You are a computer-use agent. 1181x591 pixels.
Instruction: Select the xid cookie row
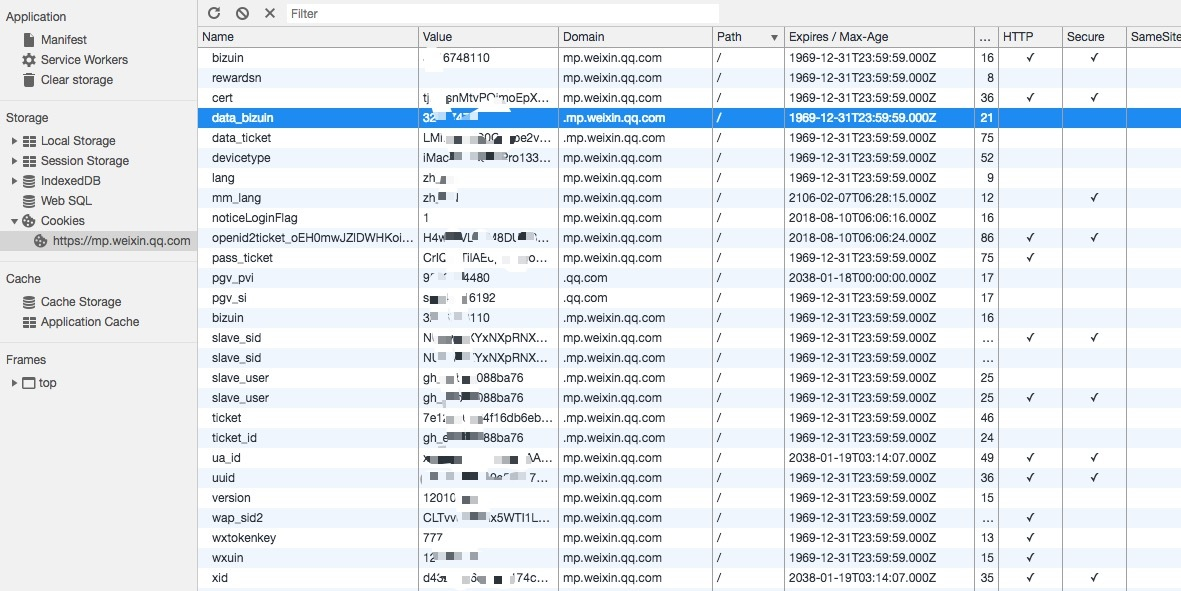689,578
